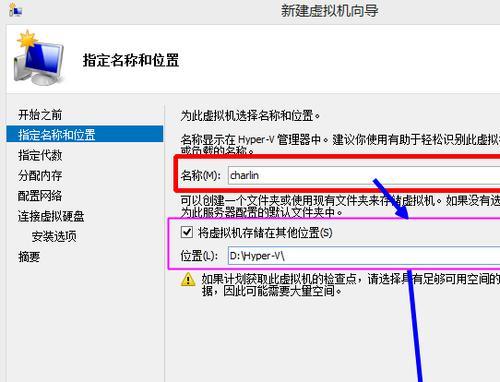500x382 pixels.
Task: Click the yellow warning triangle icon
Action: 188,280
